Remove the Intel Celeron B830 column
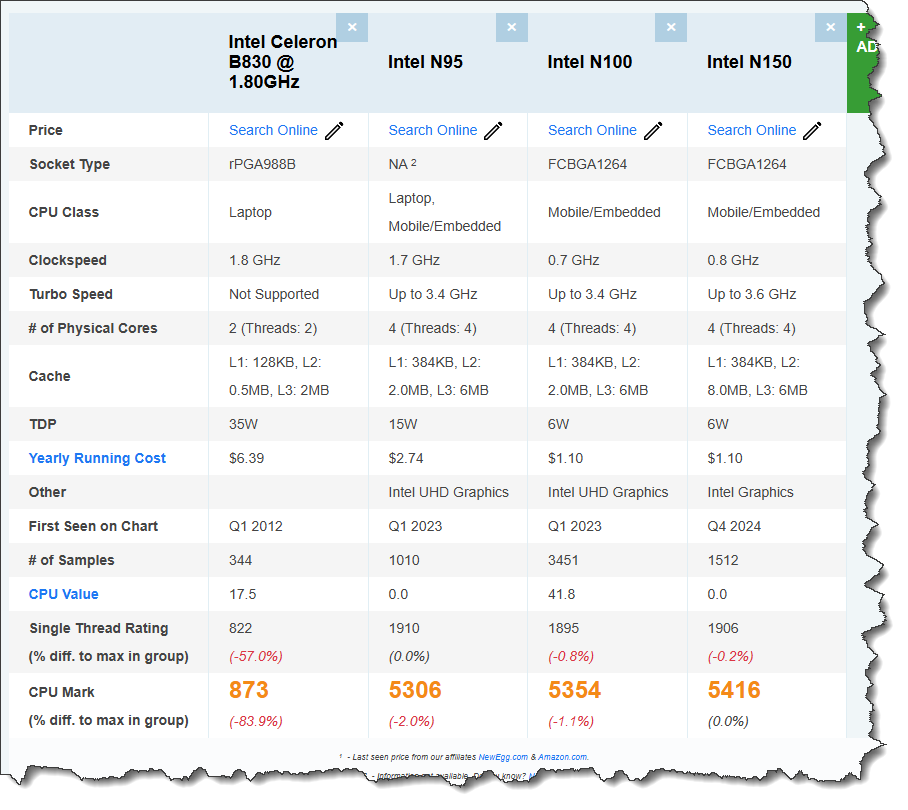 pos(352,27)
